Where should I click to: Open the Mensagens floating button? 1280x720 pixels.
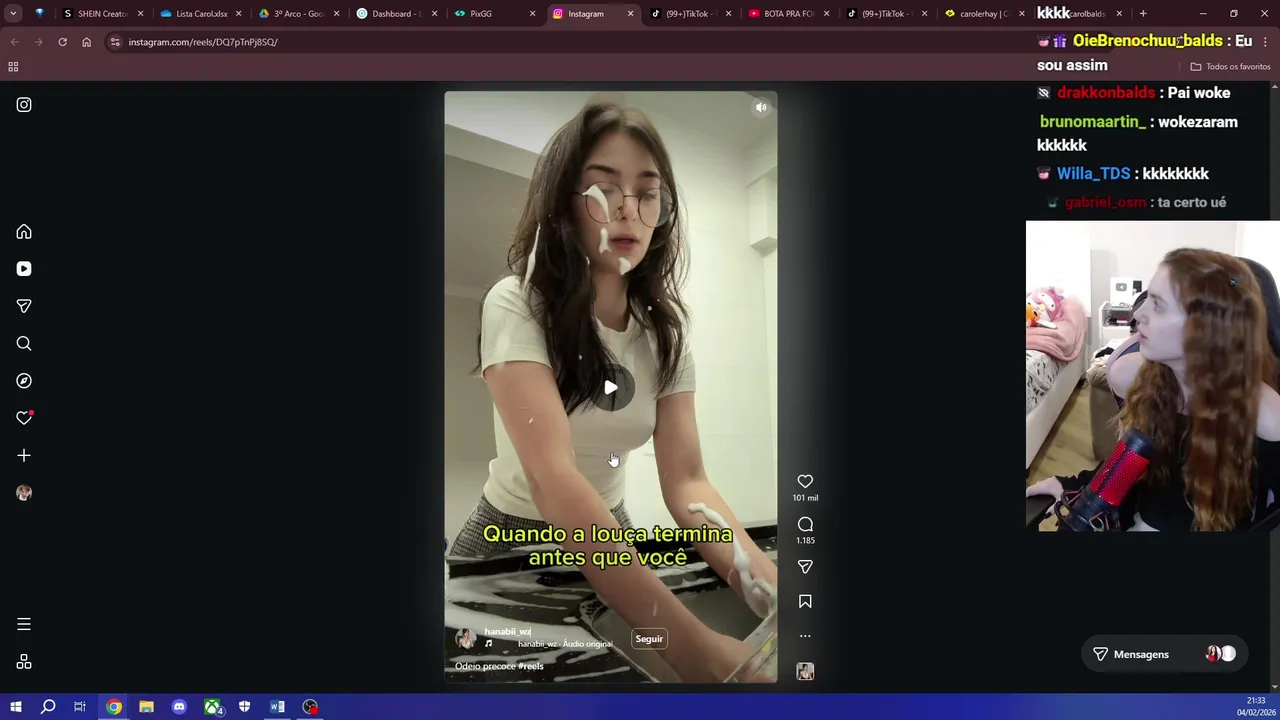pos(1163,654)
